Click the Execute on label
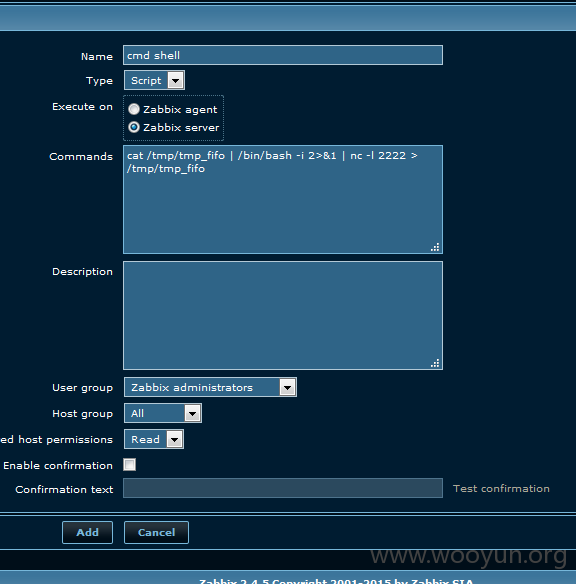Image resolution: width=576 pixels, height=584 pixels. pos(82,107)
